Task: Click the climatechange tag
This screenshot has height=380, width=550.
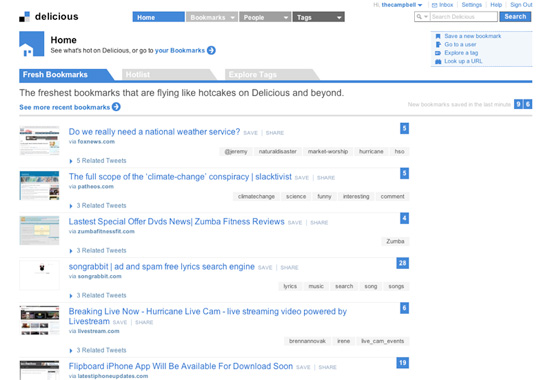Action: point(256,196)
